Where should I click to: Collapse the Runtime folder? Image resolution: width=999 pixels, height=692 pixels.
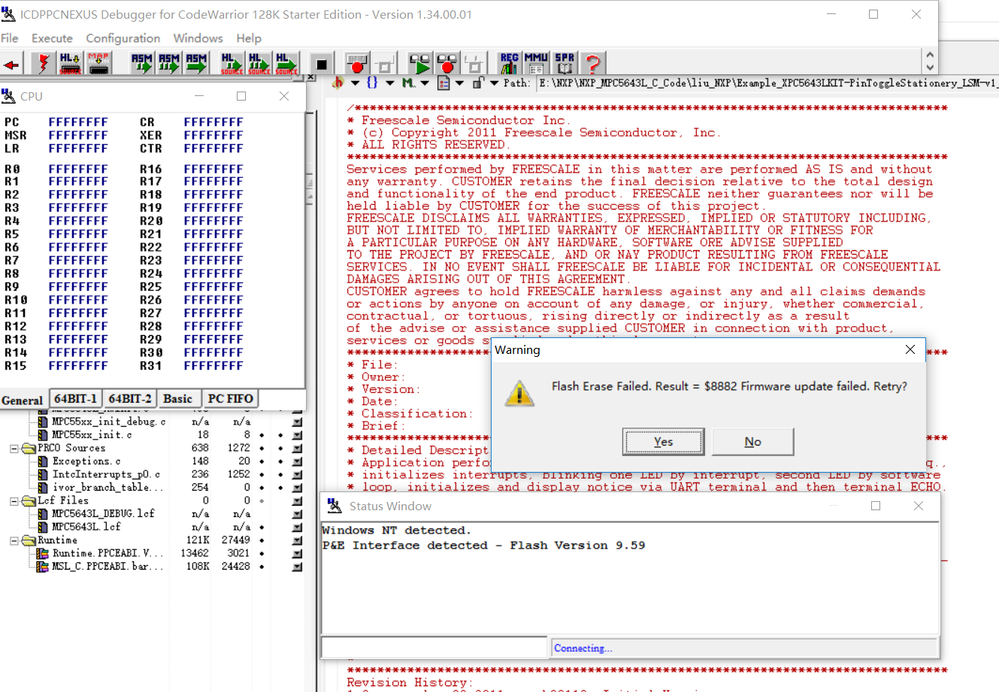tap(13, 540)
